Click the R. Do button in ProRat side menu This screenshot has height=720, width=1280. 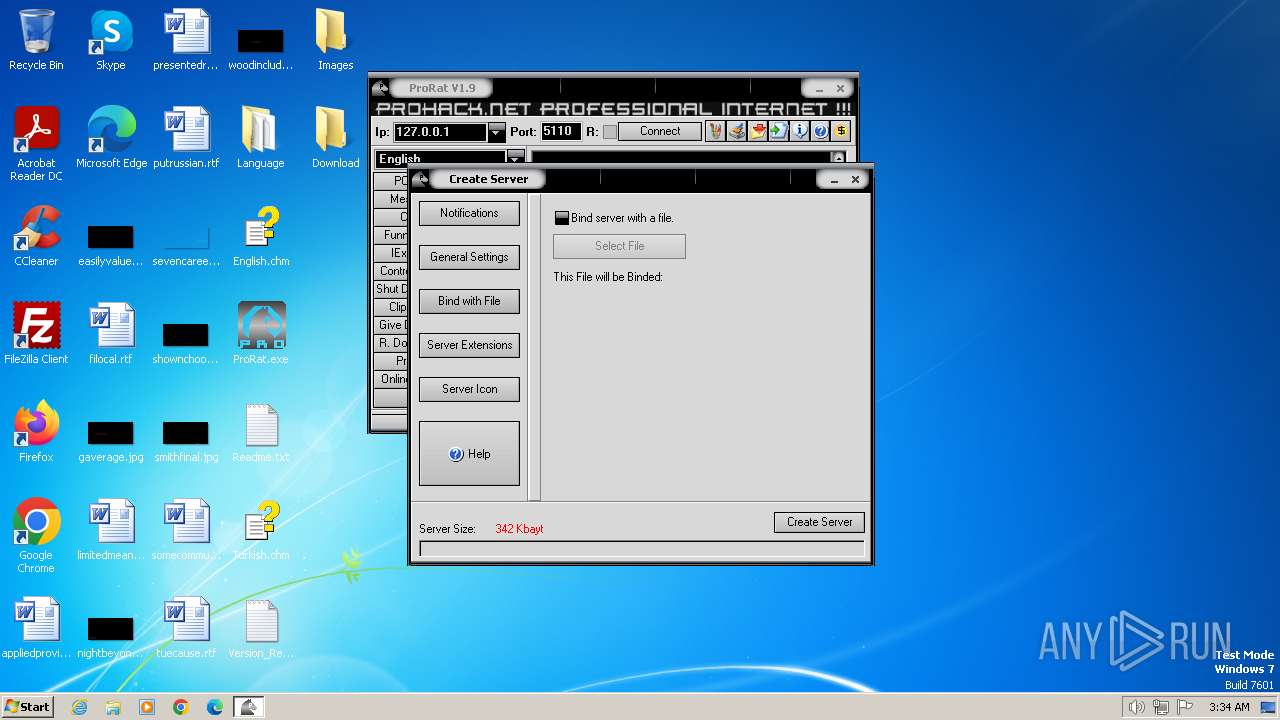pyautogui.click(x=391, y=343)
